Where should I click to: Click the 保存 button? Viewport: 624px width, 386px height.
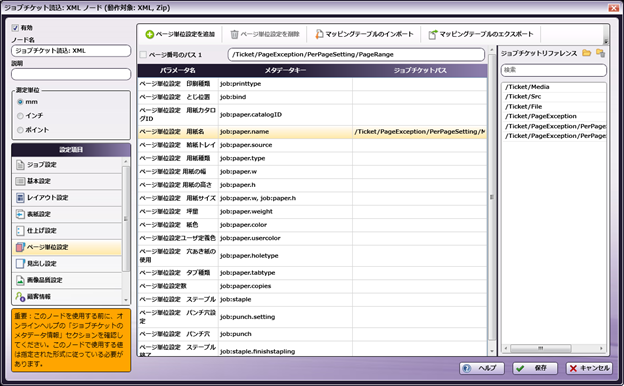point(535,368)
